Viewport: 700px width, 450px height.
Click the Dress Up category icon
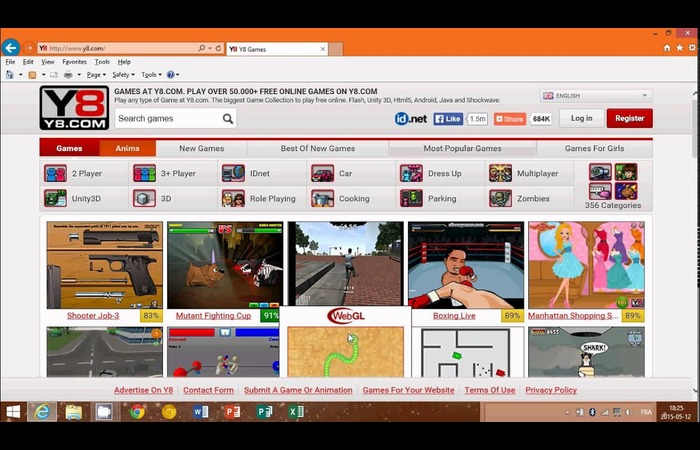(411, 173)
